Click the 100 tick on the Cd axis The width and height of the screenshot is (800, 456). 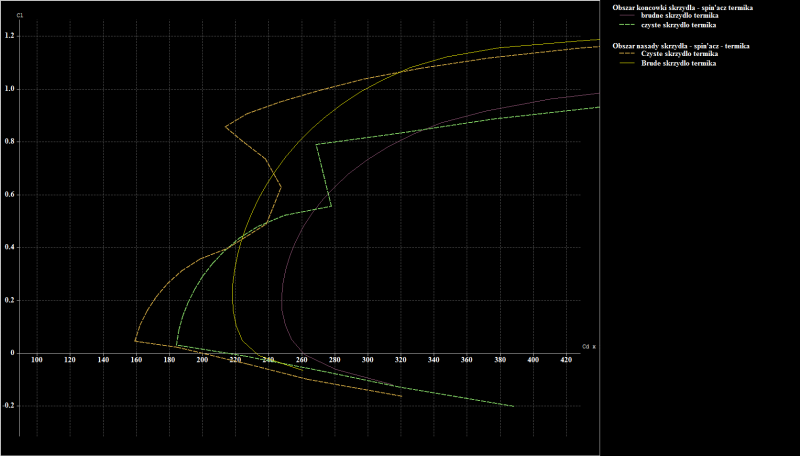pos(37,360)
